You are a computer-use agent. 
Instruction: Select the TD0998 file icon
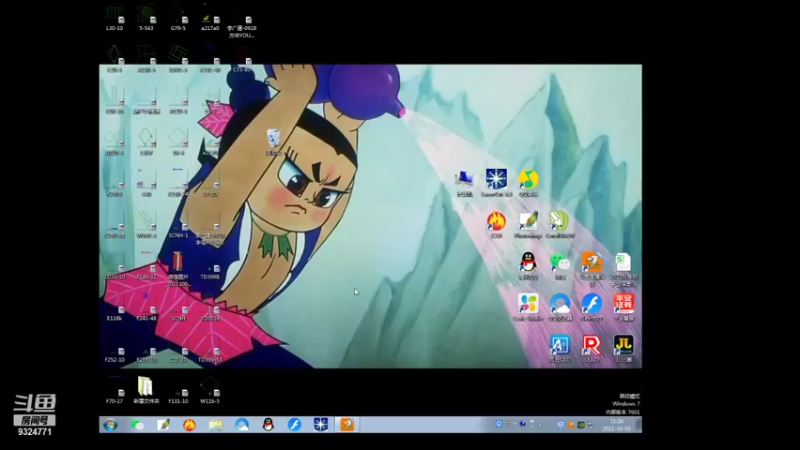click(x=210, y=266)
